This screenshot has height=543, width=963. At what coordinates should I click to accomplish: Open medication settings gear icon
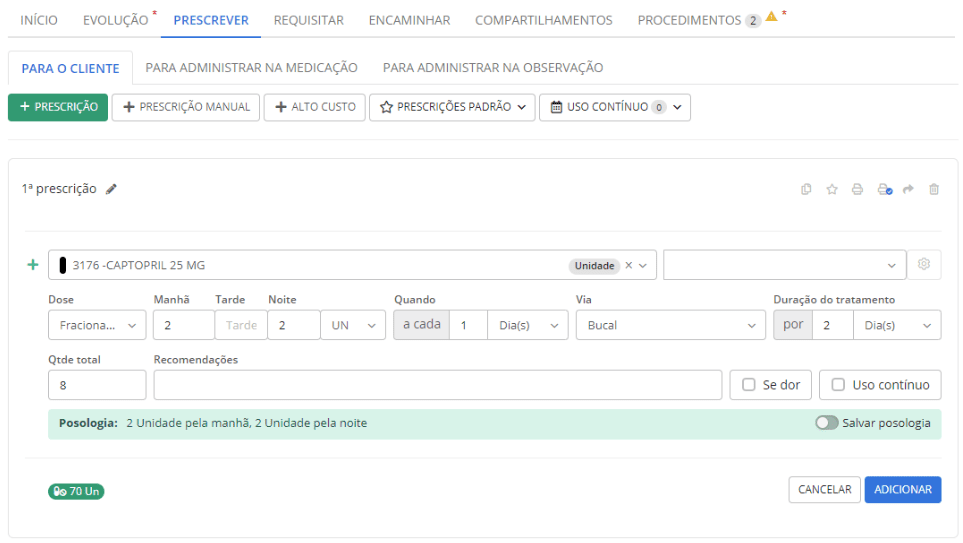[924, 264]
